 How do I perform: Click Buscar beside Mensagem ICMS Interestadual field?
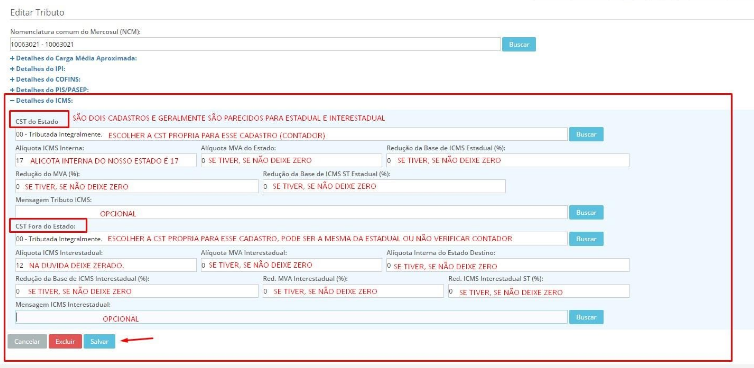click(586, 317)
